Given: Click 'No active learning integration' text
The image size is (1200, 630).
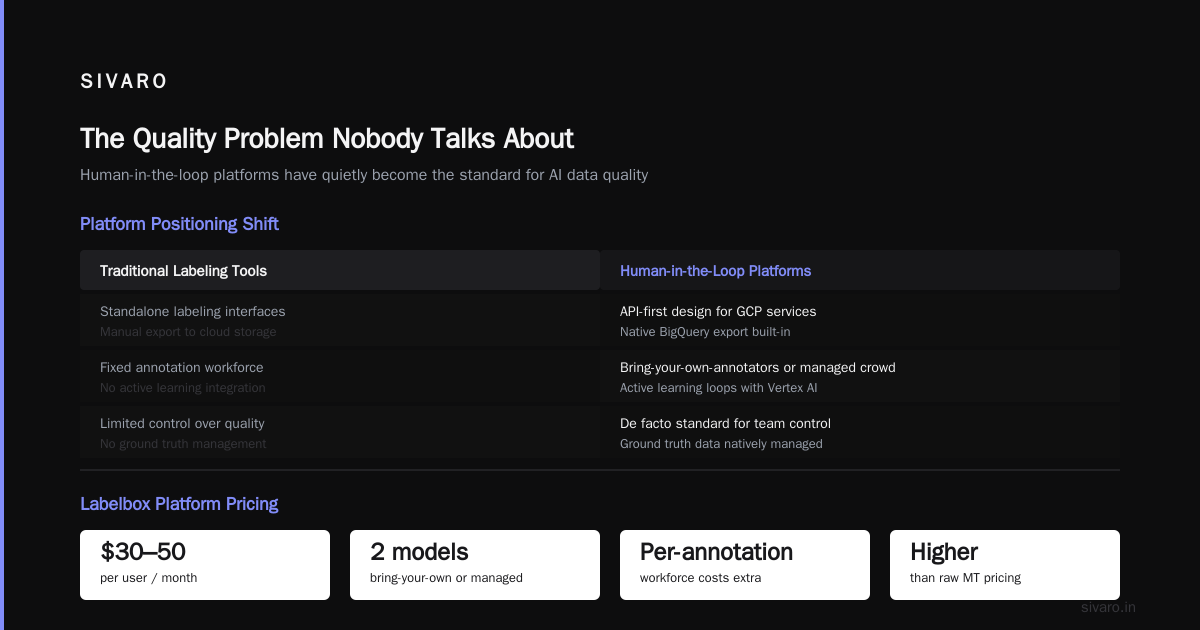Looking at the screenshot, I should click(183, 388).
